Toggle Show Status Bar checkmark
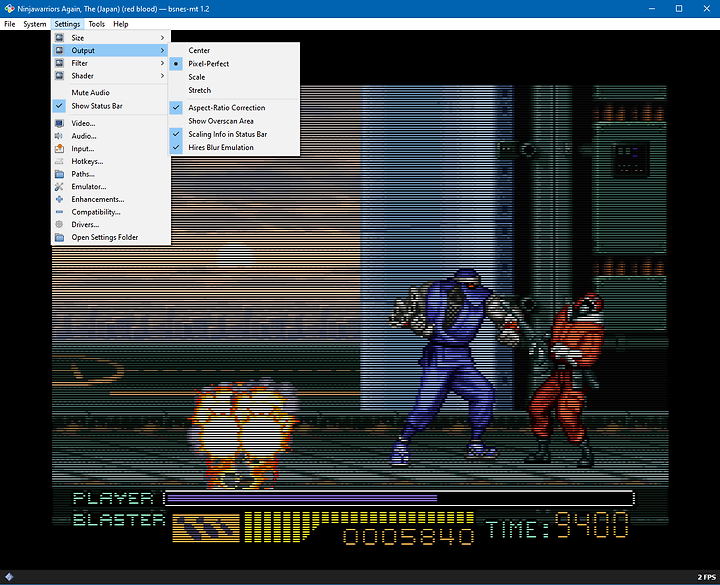Image resolution: width=720 pixels, height=585 pixels. (59, 106)
